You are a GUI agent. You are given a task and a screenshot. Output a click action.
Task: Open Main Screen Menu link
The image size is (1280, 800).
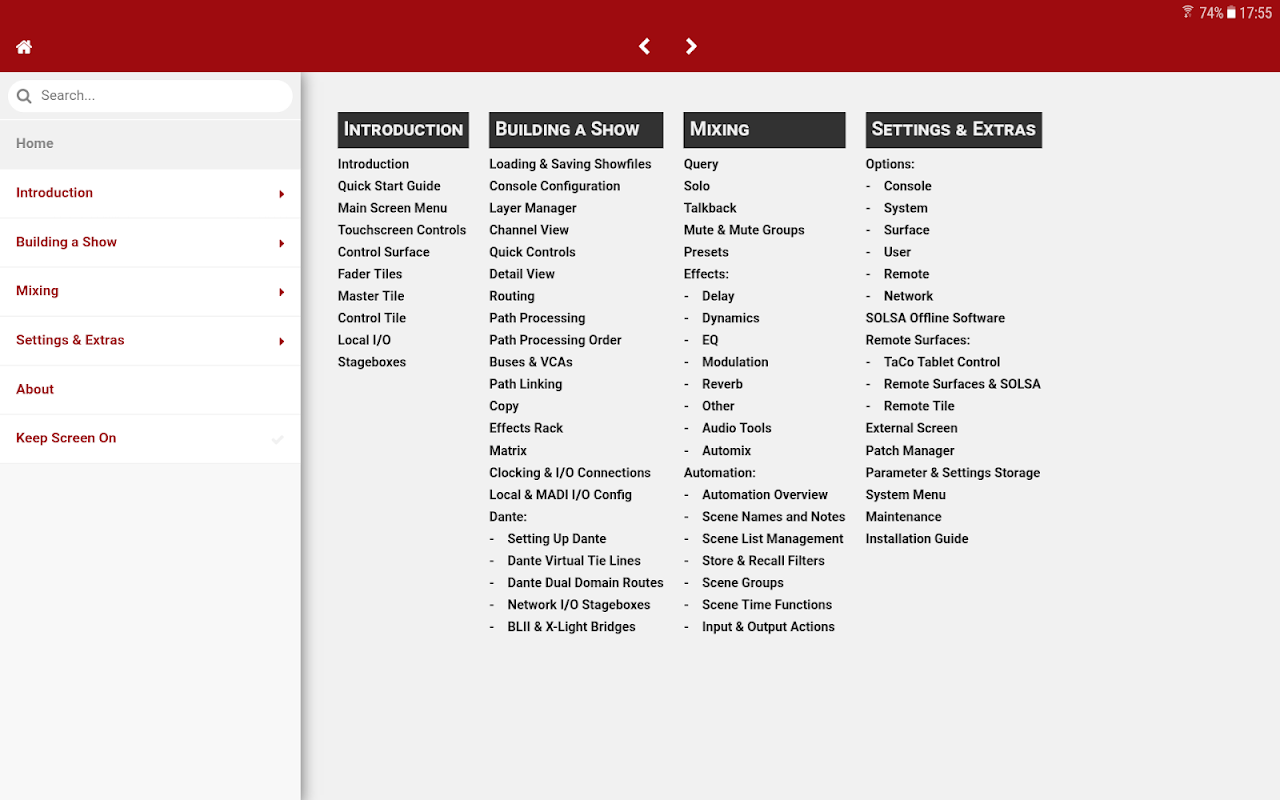coord(392,208)
